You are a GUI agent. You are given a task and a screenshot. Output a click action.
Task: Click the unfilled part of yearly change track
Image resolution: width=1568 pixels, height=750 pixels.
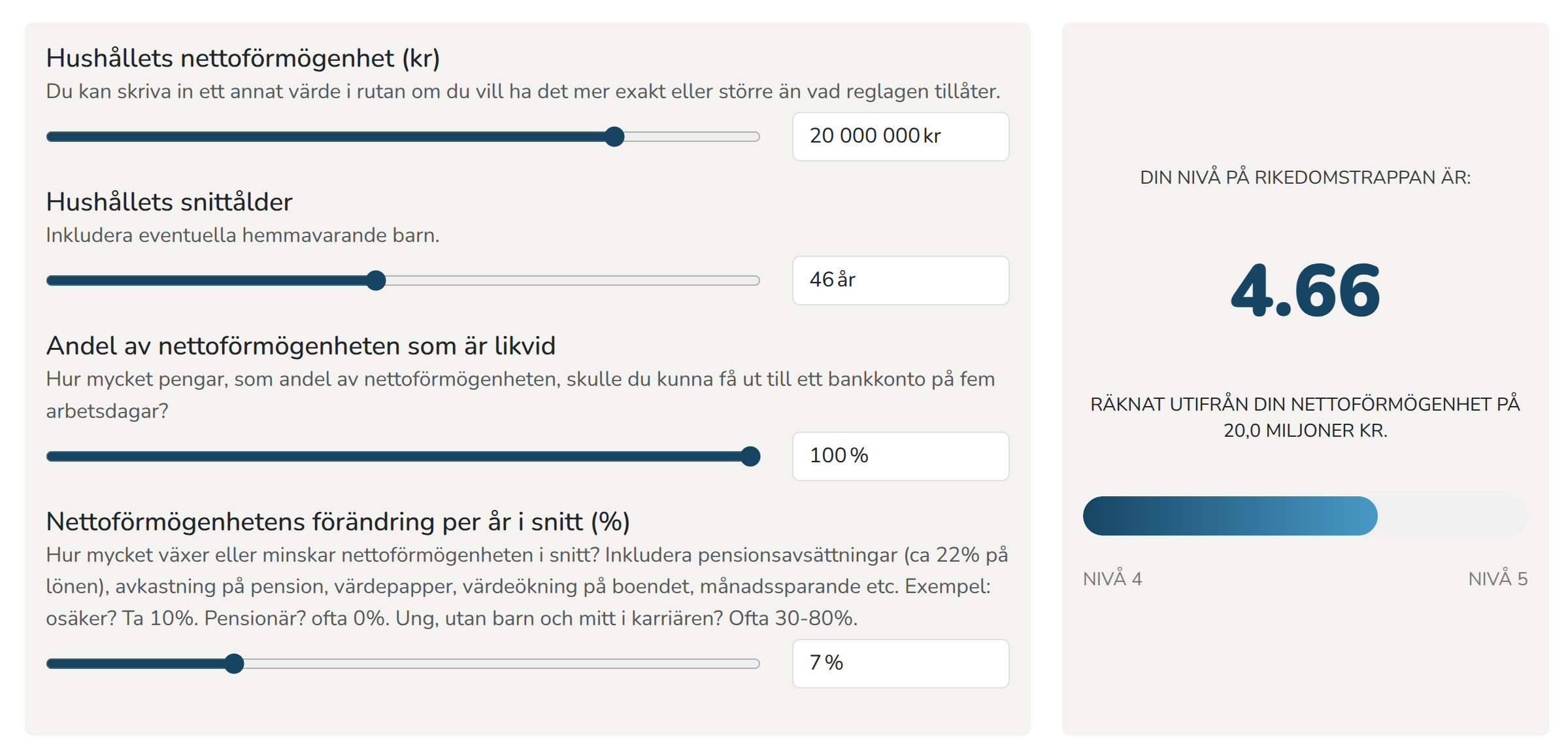(x=497, y=664)
